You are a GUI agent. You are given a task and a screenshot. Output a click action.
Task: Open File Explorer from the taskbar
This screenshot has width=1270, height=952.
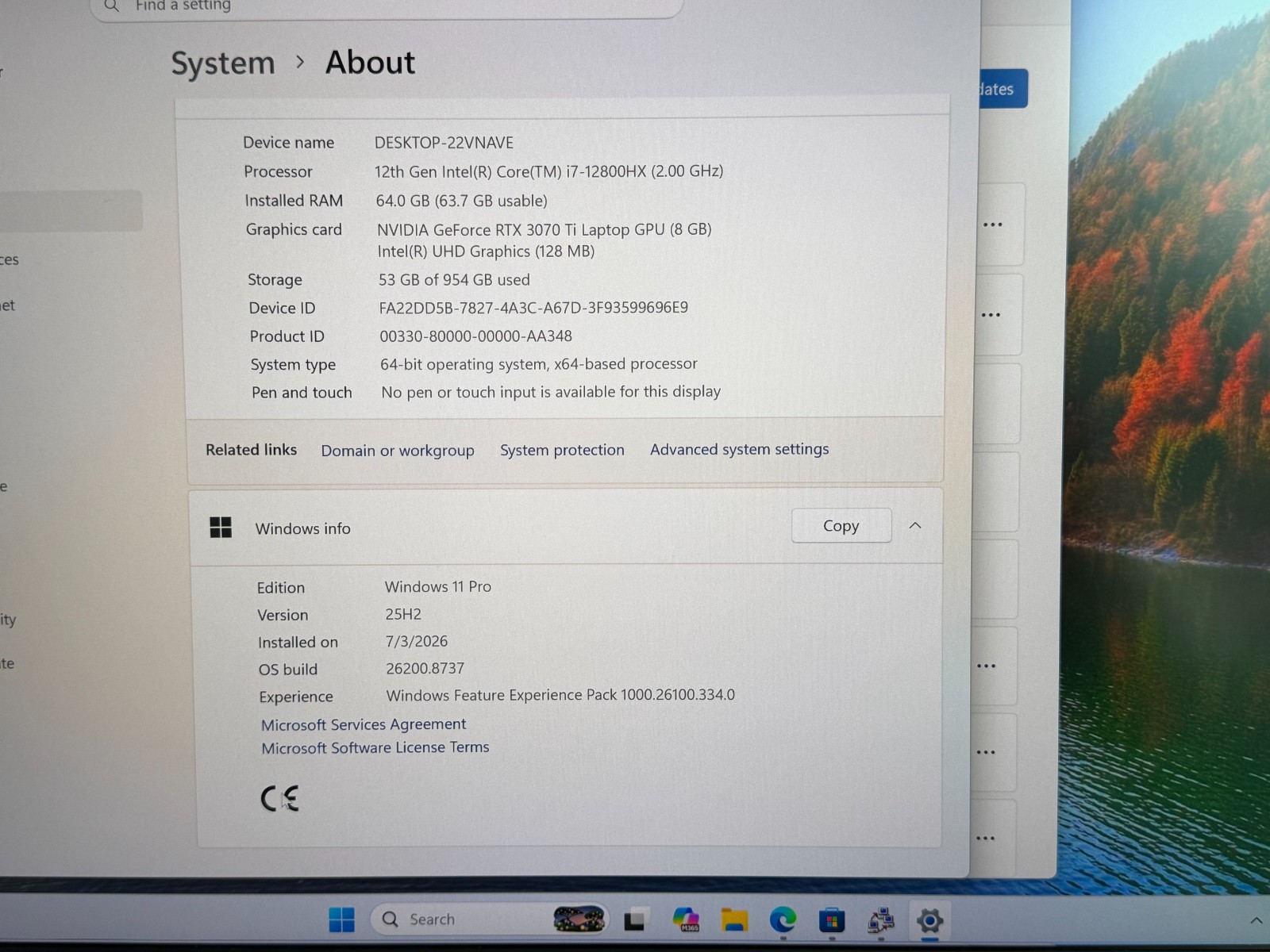[x=734, y=920]
